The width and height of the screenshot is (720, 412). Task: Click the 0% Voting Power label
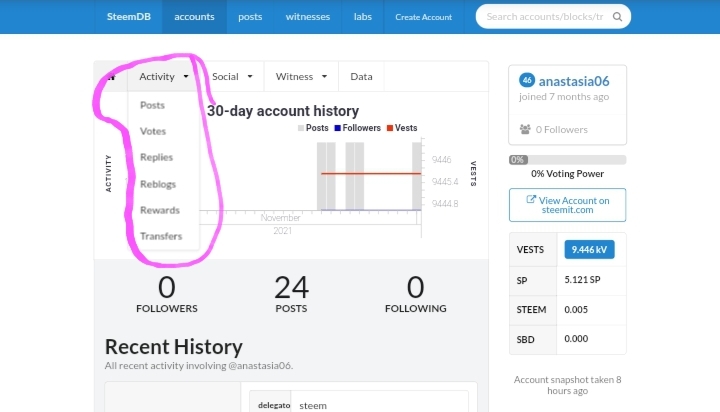coord(568,174)
